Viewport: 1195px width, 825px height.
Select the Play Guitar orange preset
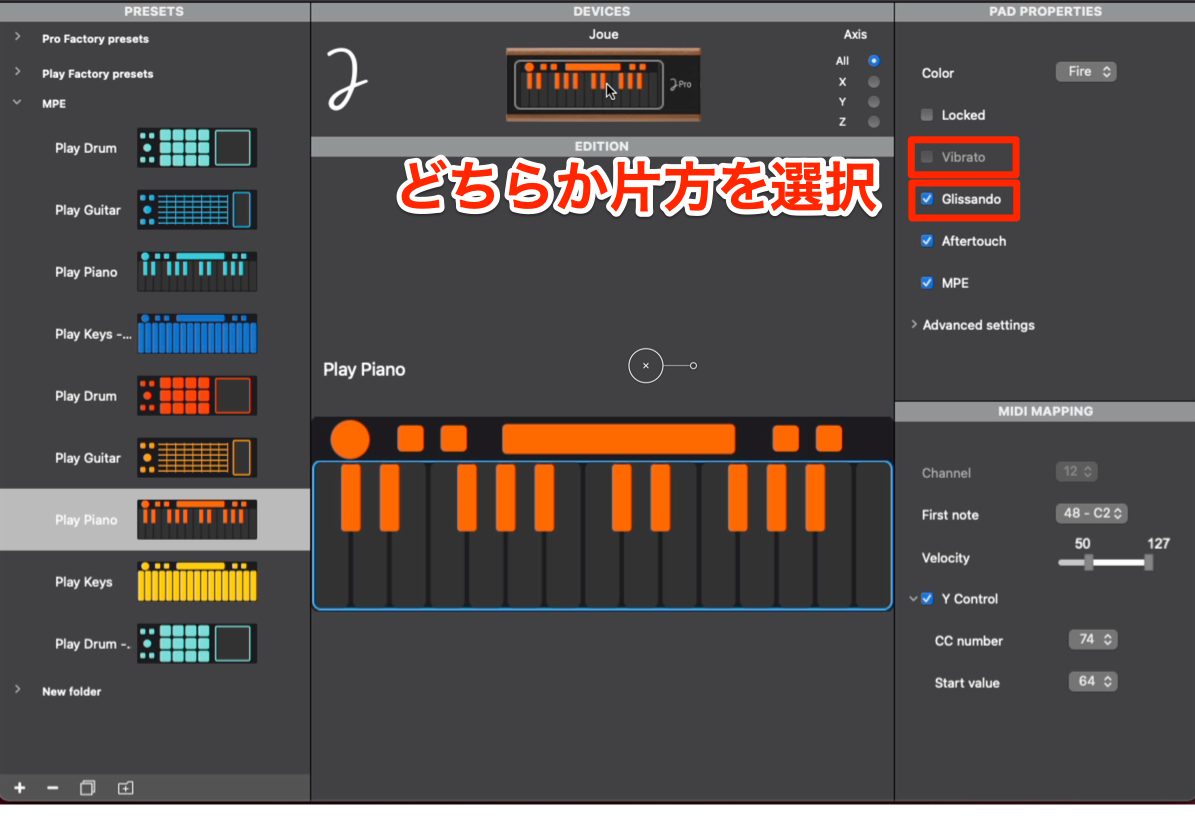[x=155, y=458]
